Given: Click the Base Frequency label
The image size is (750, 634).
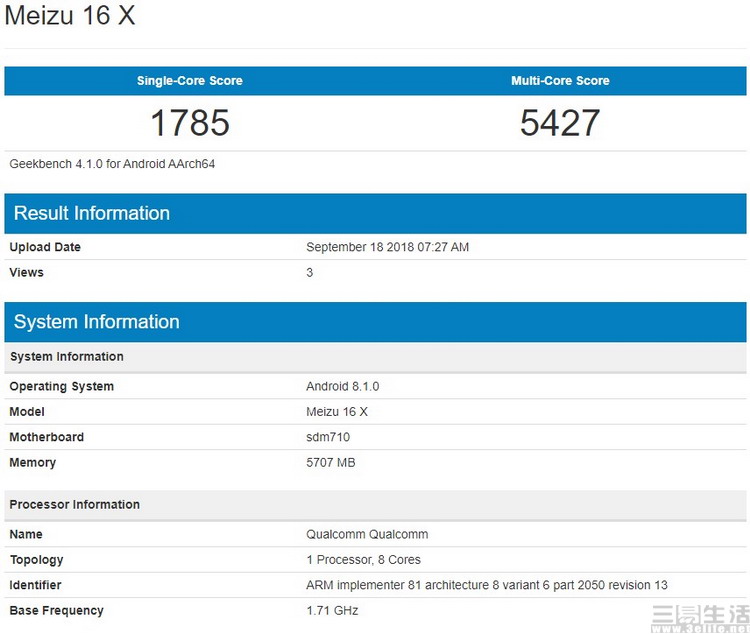Looking at the screenshot, I should tap(56, 611).
